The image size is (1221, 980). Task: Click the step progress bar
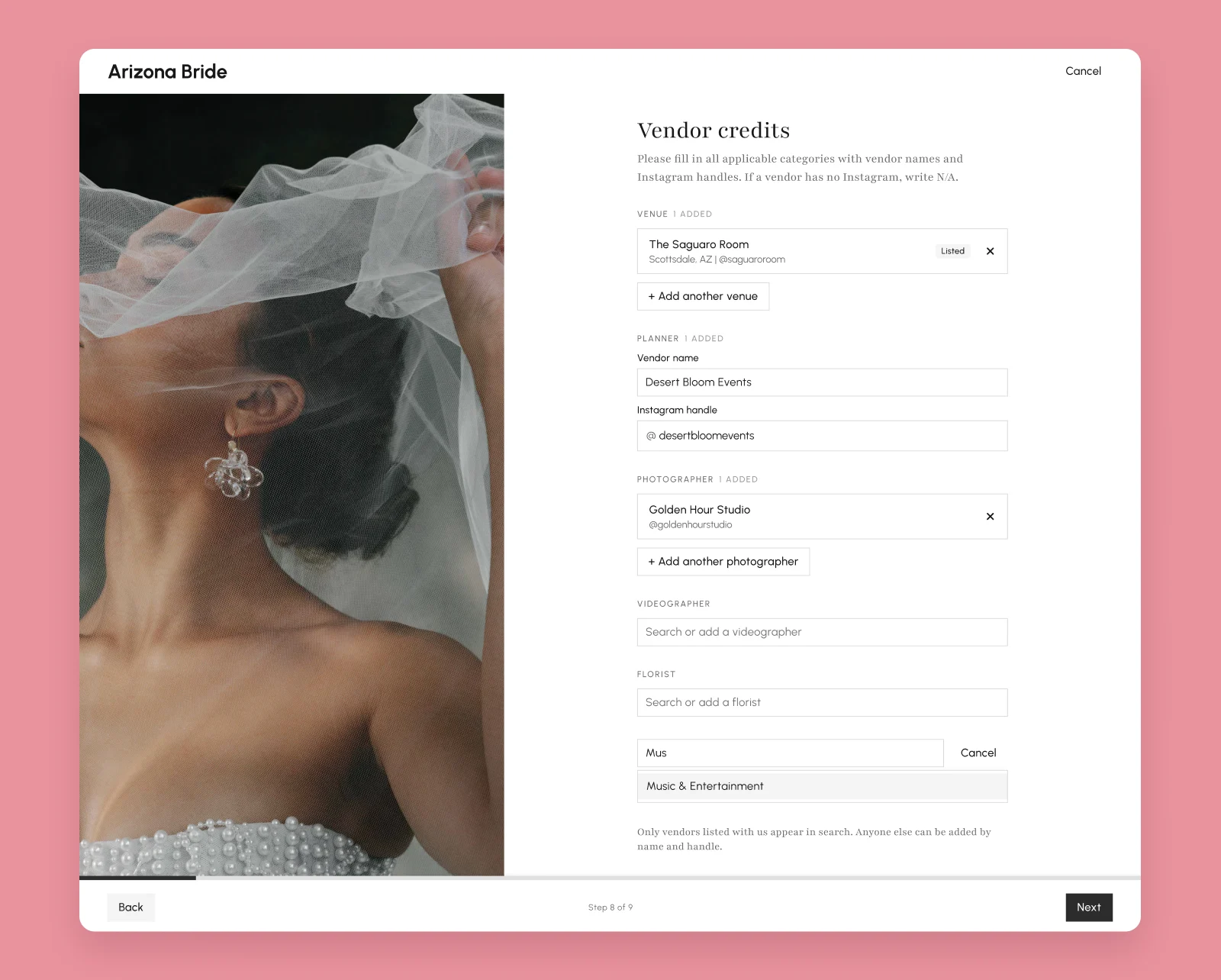(610, 878)
